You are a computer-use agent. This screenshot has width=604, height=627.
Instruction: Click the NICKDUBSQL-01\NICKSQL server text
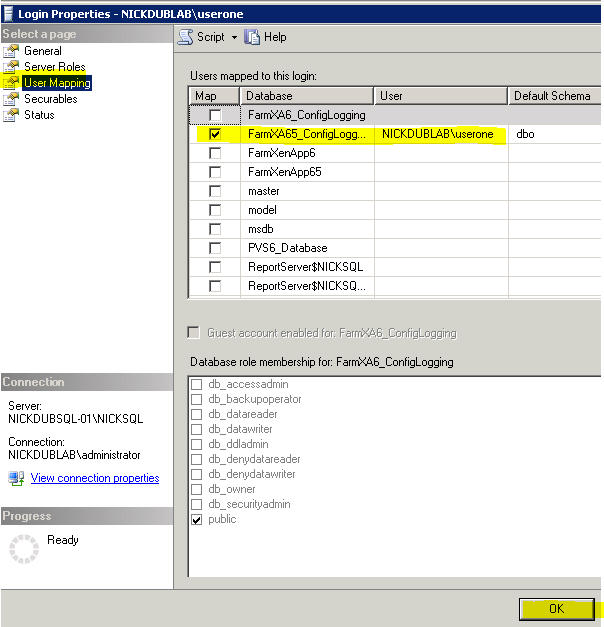tap(76, 419)
